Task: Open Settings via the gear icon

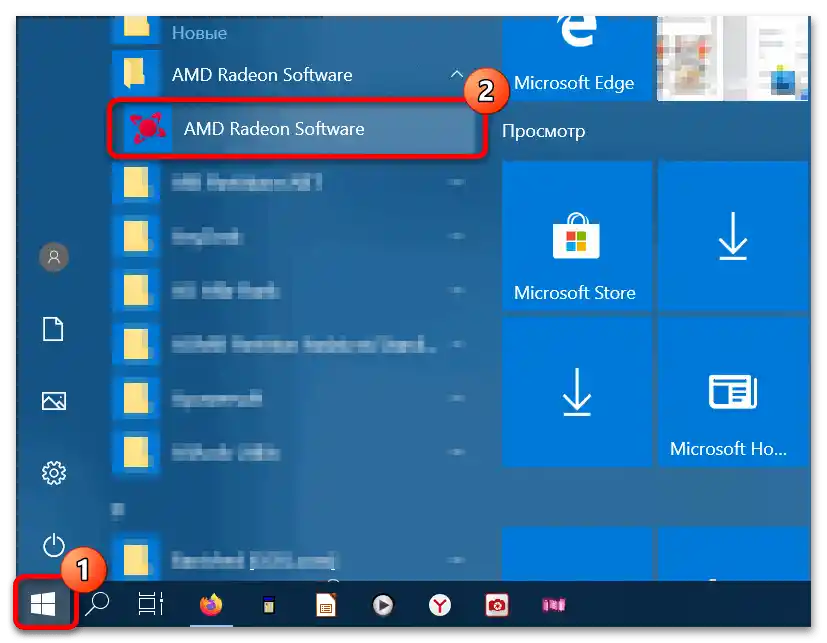Action: pos(54,473)
